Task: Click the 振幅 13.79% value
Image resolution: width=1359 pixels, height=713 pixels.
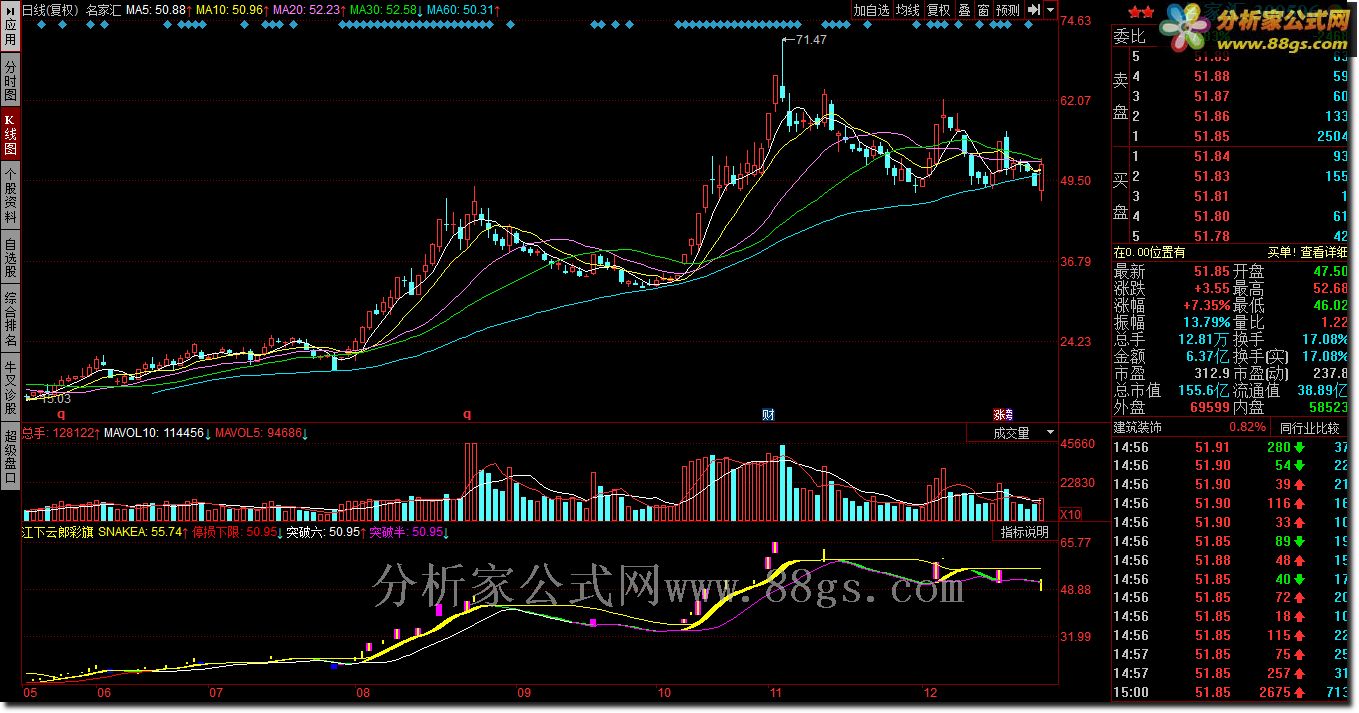Action: (1206, 322)
